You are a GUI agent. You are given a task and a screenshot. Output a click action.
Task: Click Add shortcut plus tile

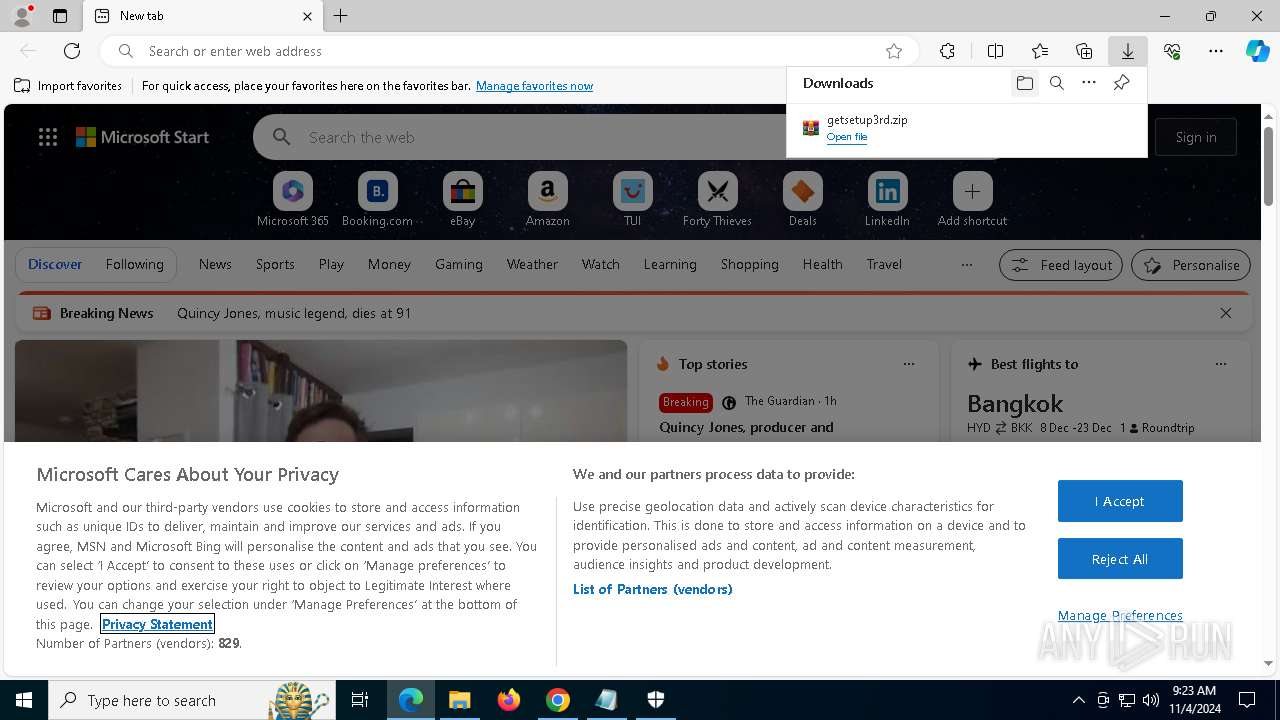(972, 200)
